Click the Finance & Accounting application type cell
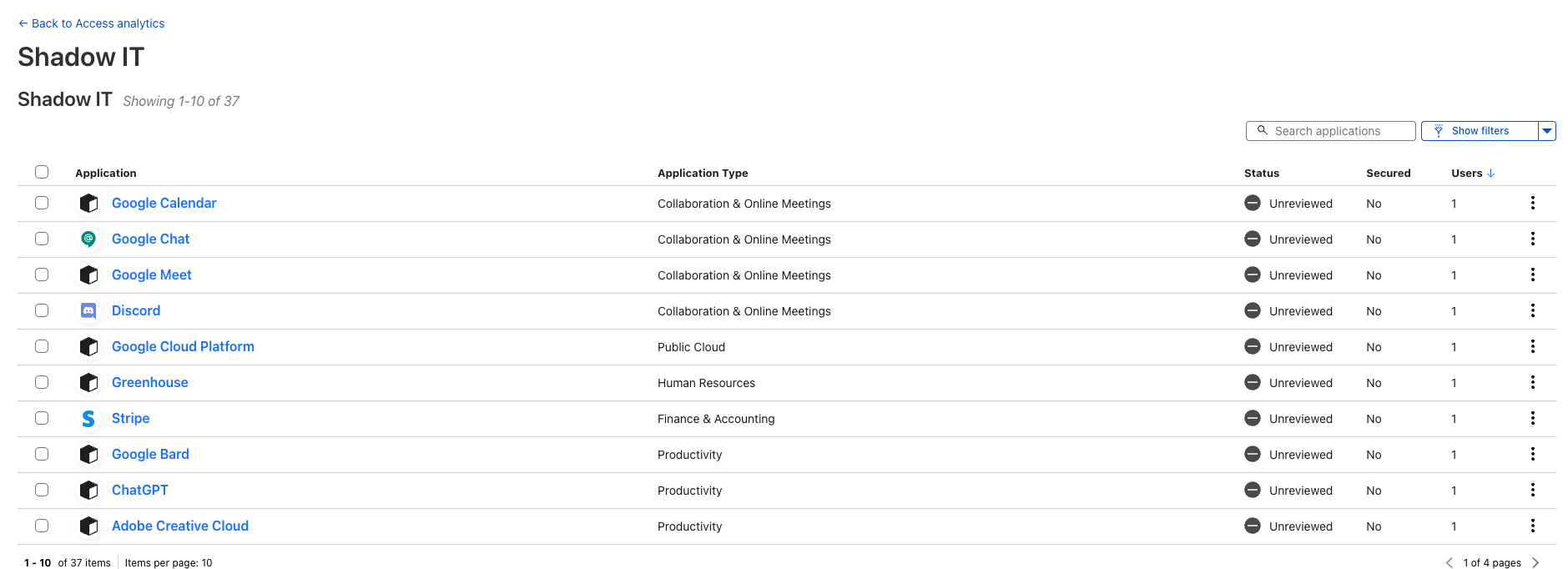The width and height of the screenshot is (1568, 569). coord(716,419)
